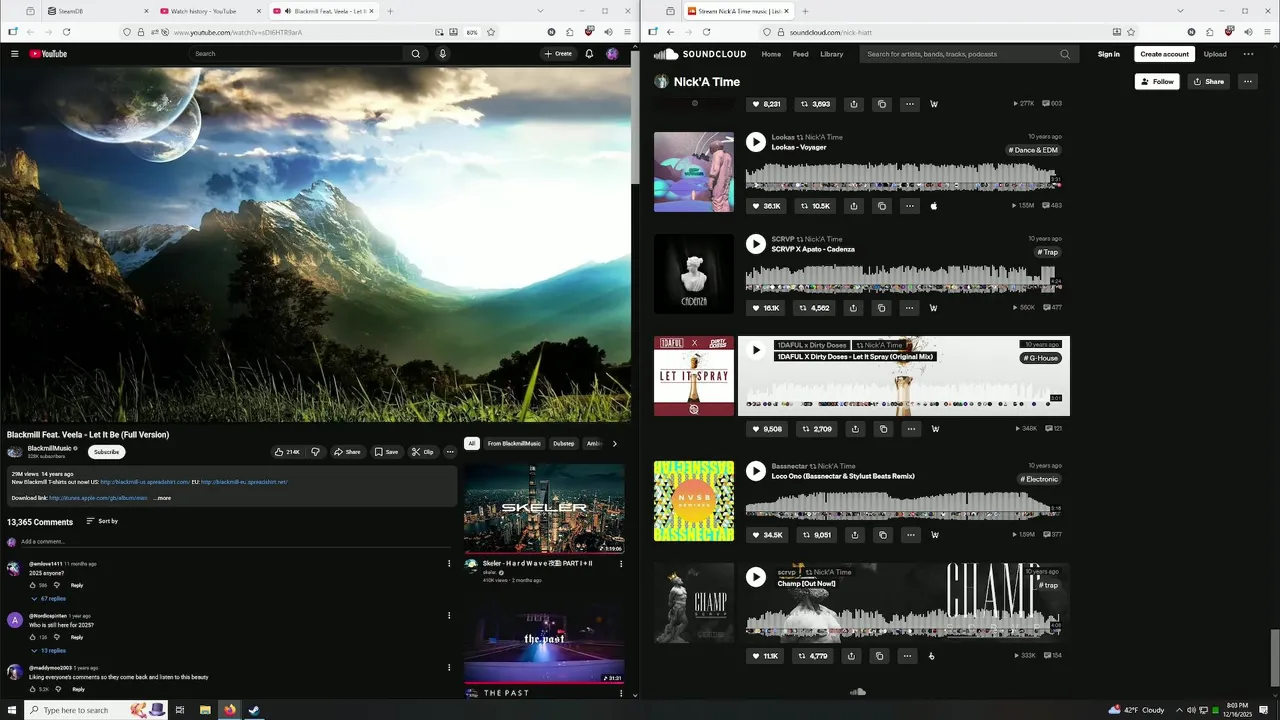1280x720 pixels.
Task: Play 1DAFUL X Dirty Doses track
Action: [756, 350]
